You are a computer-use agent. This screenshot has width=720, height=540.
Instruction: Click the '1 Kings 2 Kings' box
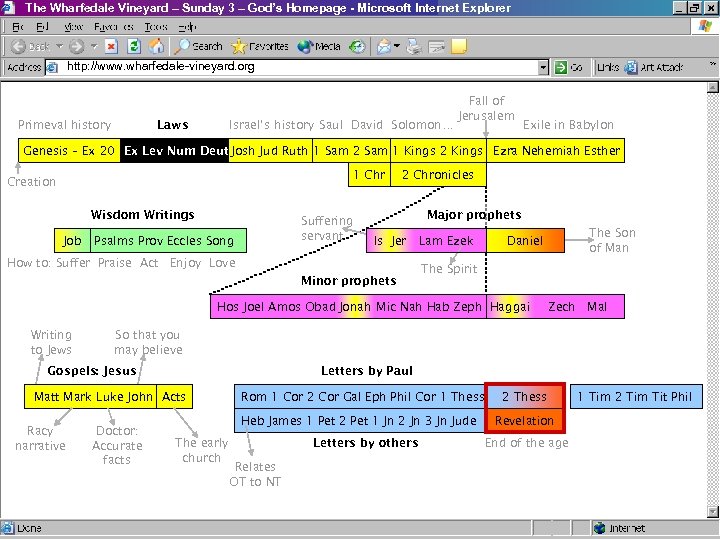click(439, 150)
